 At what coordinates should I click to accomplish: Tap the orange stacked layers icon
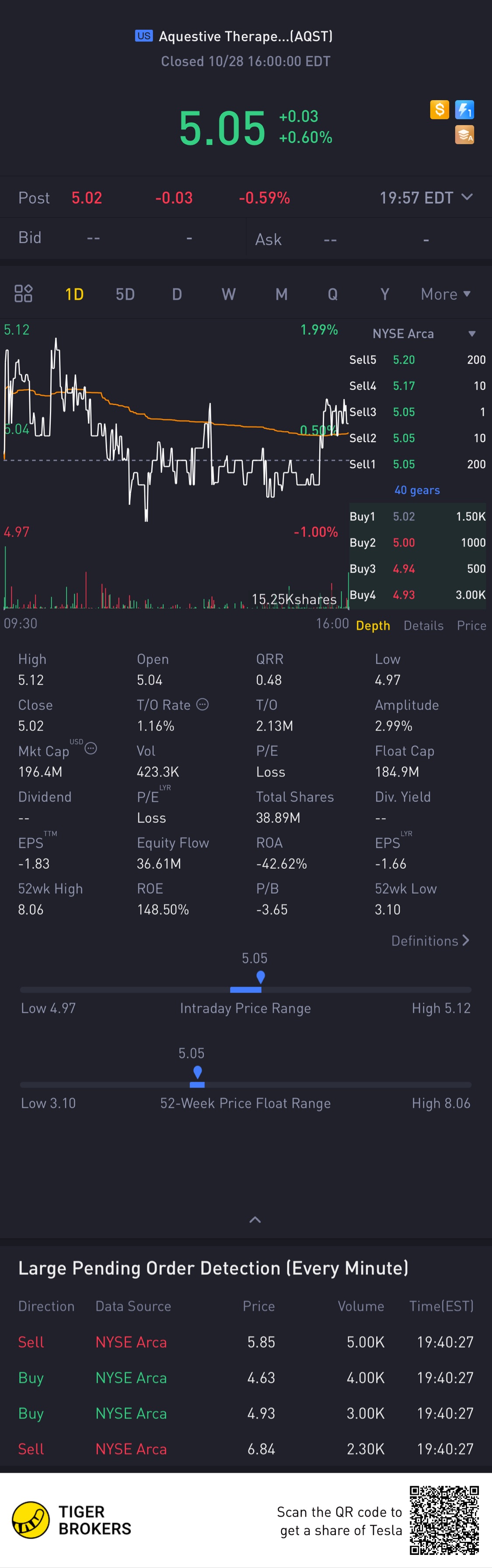464,135
